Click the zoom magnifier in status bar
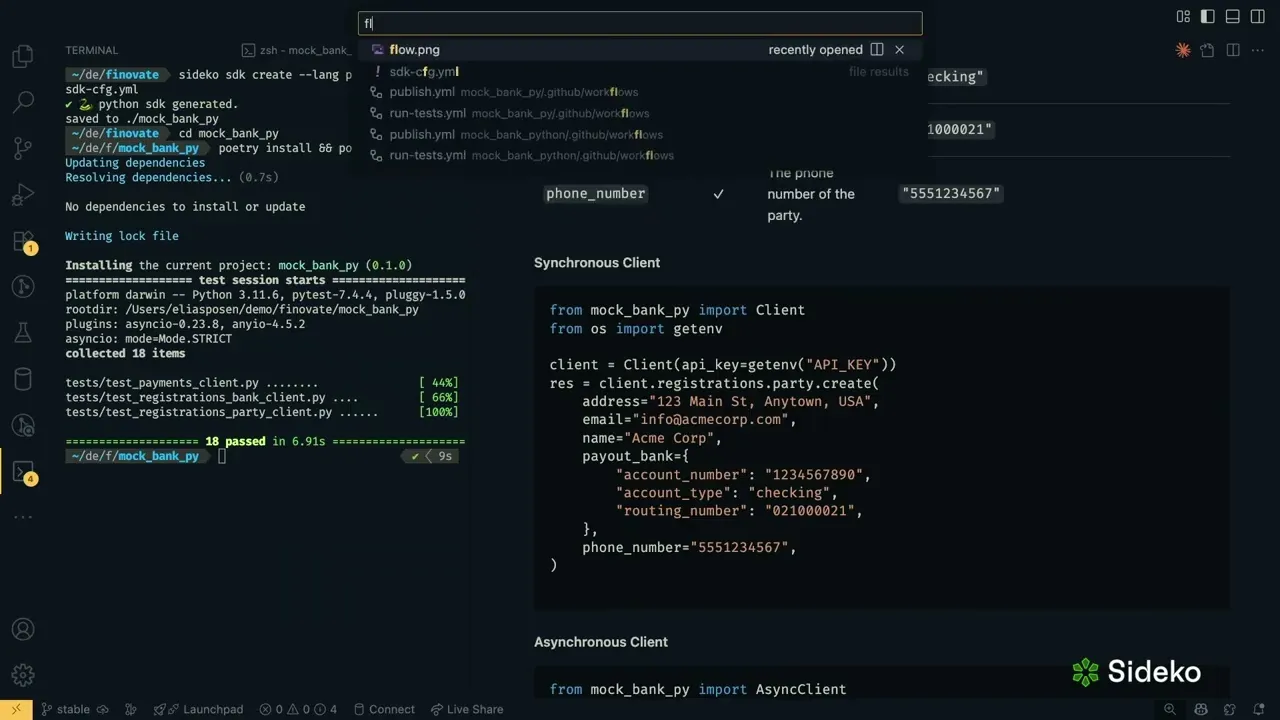This screenshot has height=720, width=1280. [x=1170, y=709]
